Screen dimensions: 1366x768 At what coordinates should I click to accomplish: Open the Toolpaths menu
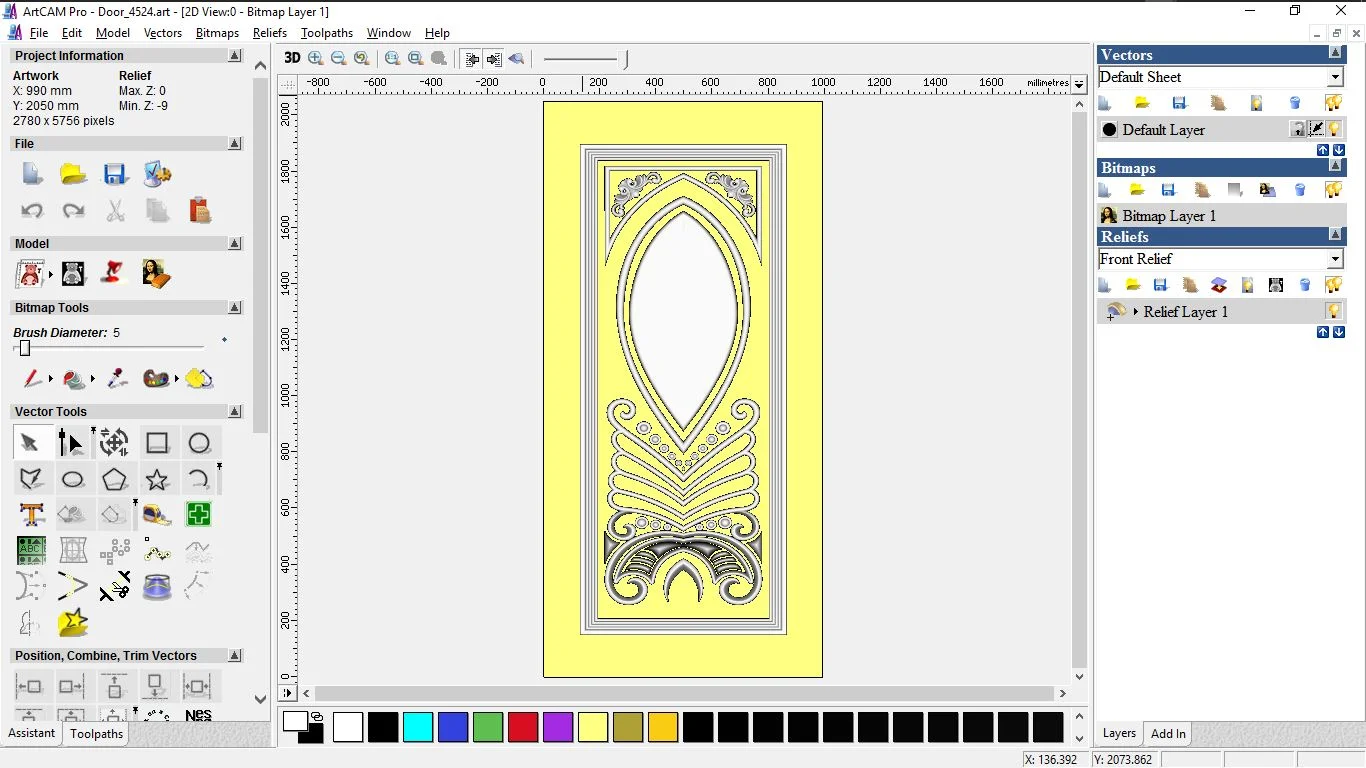(326, 33)
